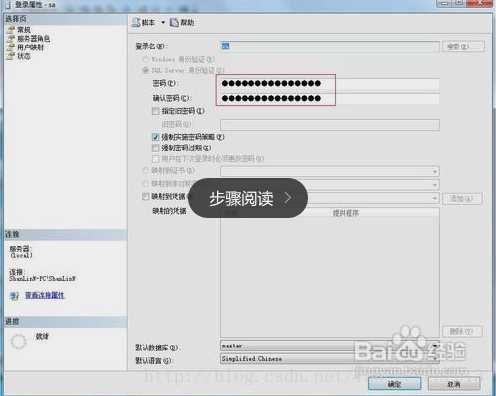Click the icon beside 查看连接属性
This screenshot has width=496, height=396.
point(14,296)
